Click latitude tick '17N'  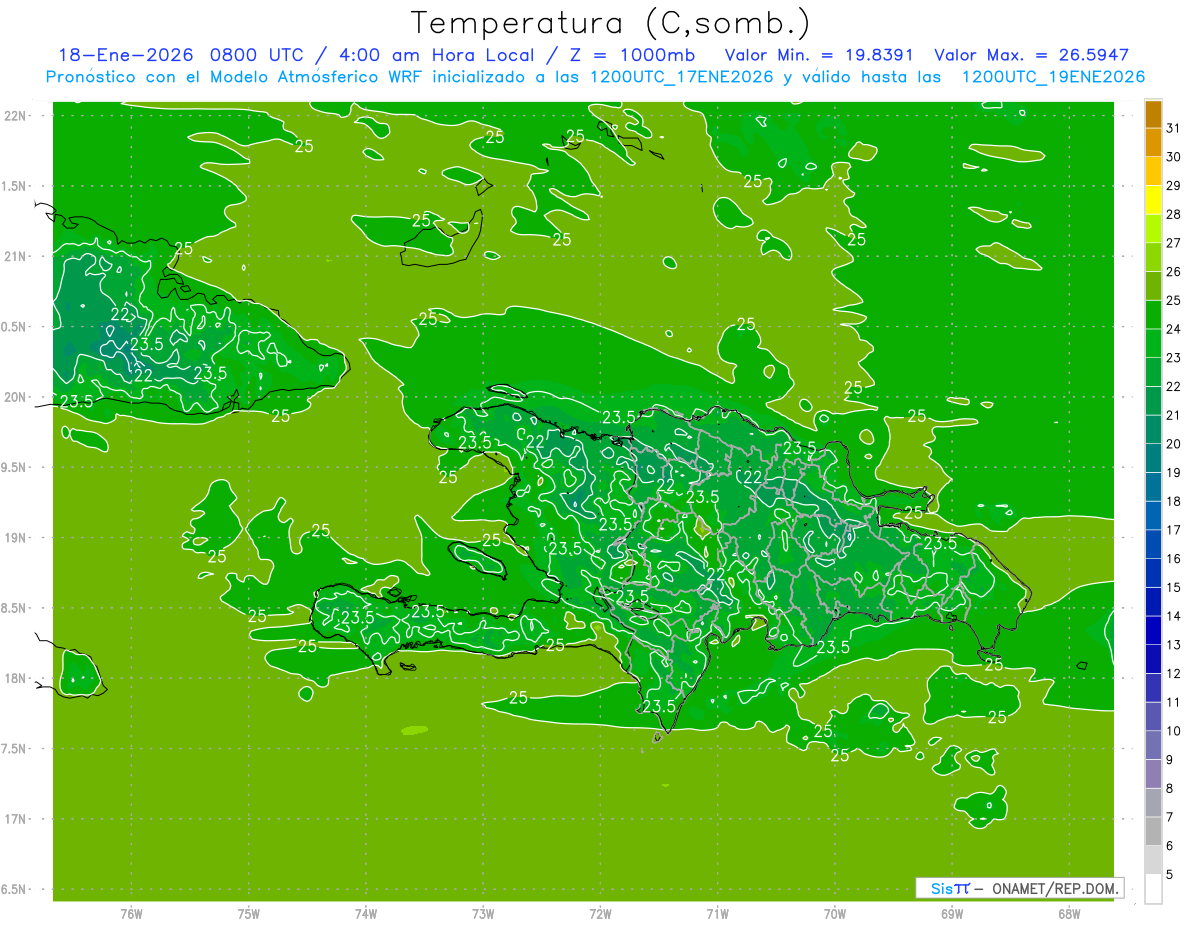[17, 819]
